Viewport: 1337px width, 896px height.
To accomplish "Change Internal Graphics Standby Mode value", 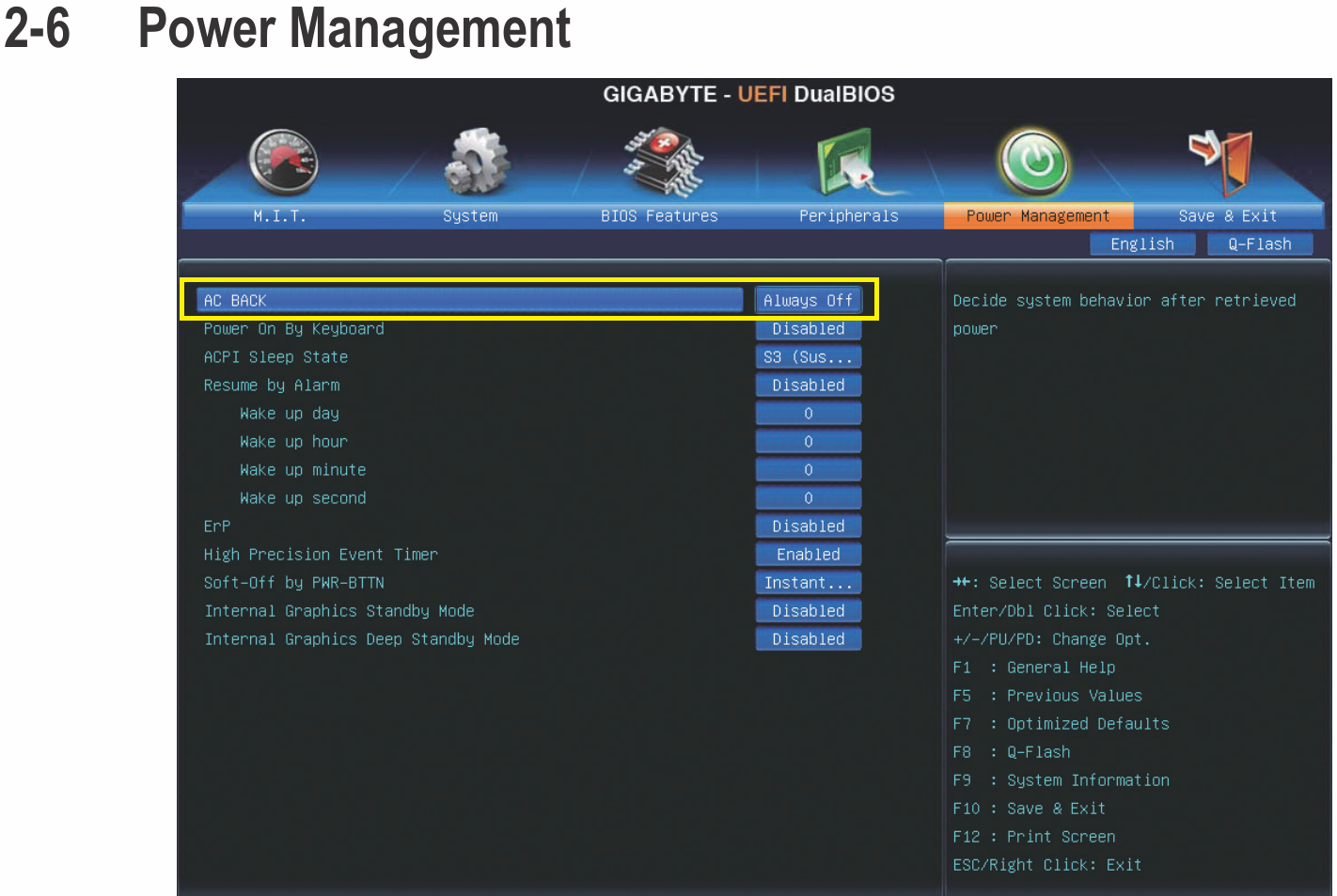I will point(809,611).
